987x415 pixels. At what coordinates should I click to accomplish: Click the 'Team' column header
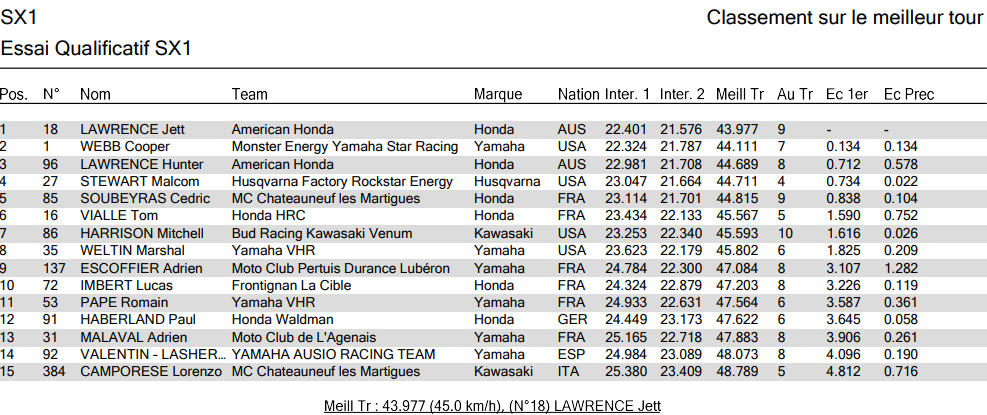pyautogui.click(x=249, y=94)
